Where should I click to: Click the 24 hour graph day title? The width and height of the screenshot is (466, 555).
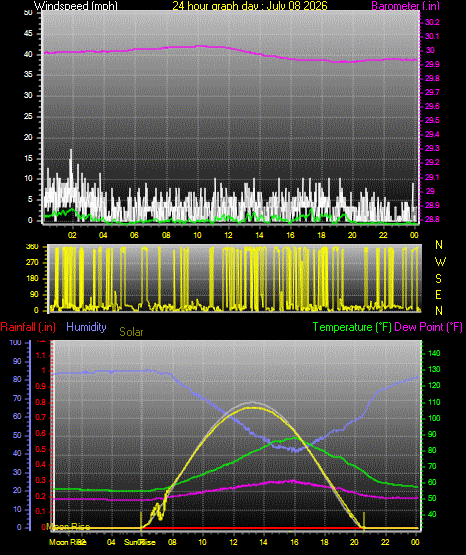250,6
